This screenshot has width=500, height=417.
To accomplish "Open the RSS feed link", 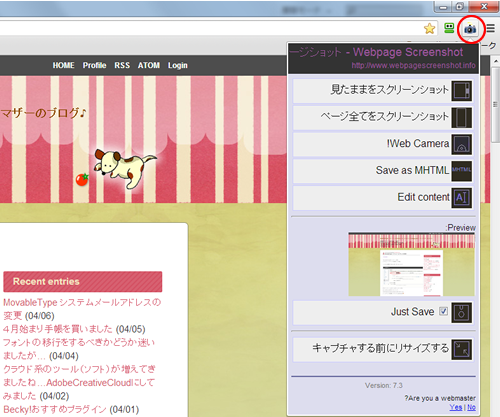I will point(122,65).
